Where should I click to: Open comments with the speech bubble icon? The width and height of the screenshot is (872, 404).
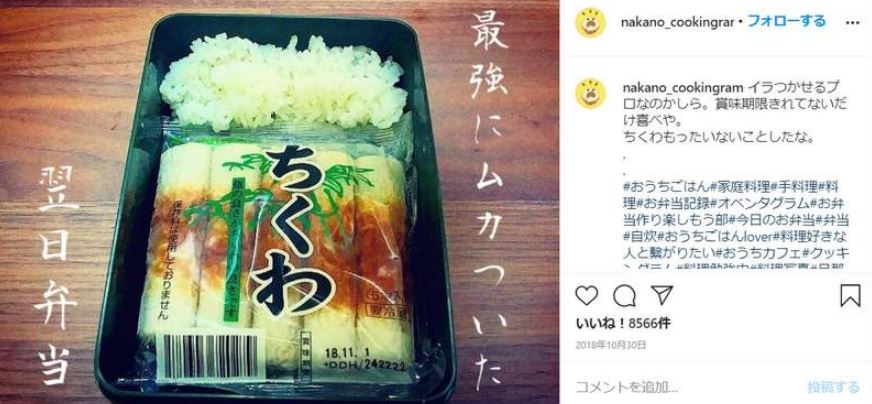624,295
